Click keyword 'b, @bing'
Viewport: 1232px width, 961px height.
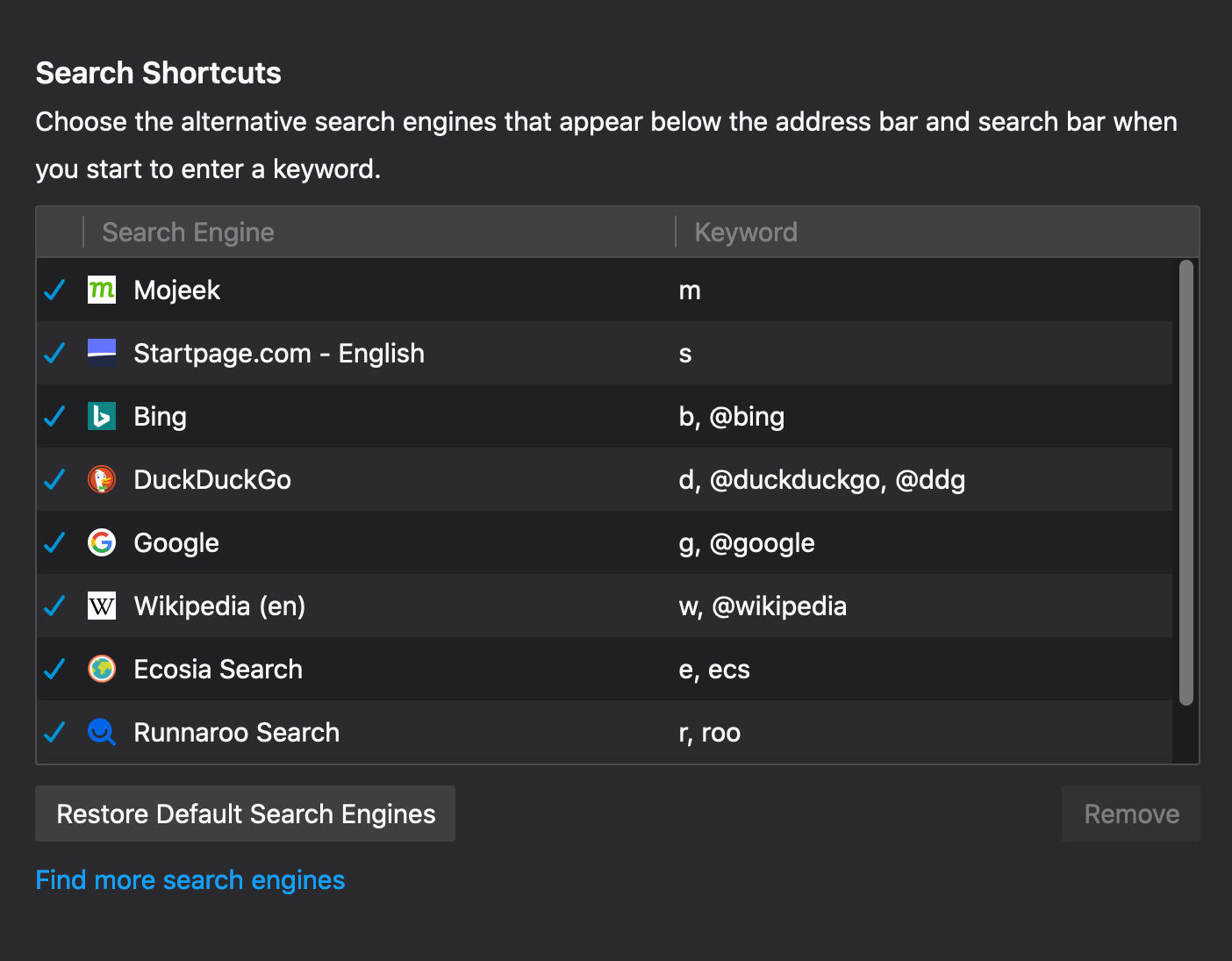tap(732, 417)
